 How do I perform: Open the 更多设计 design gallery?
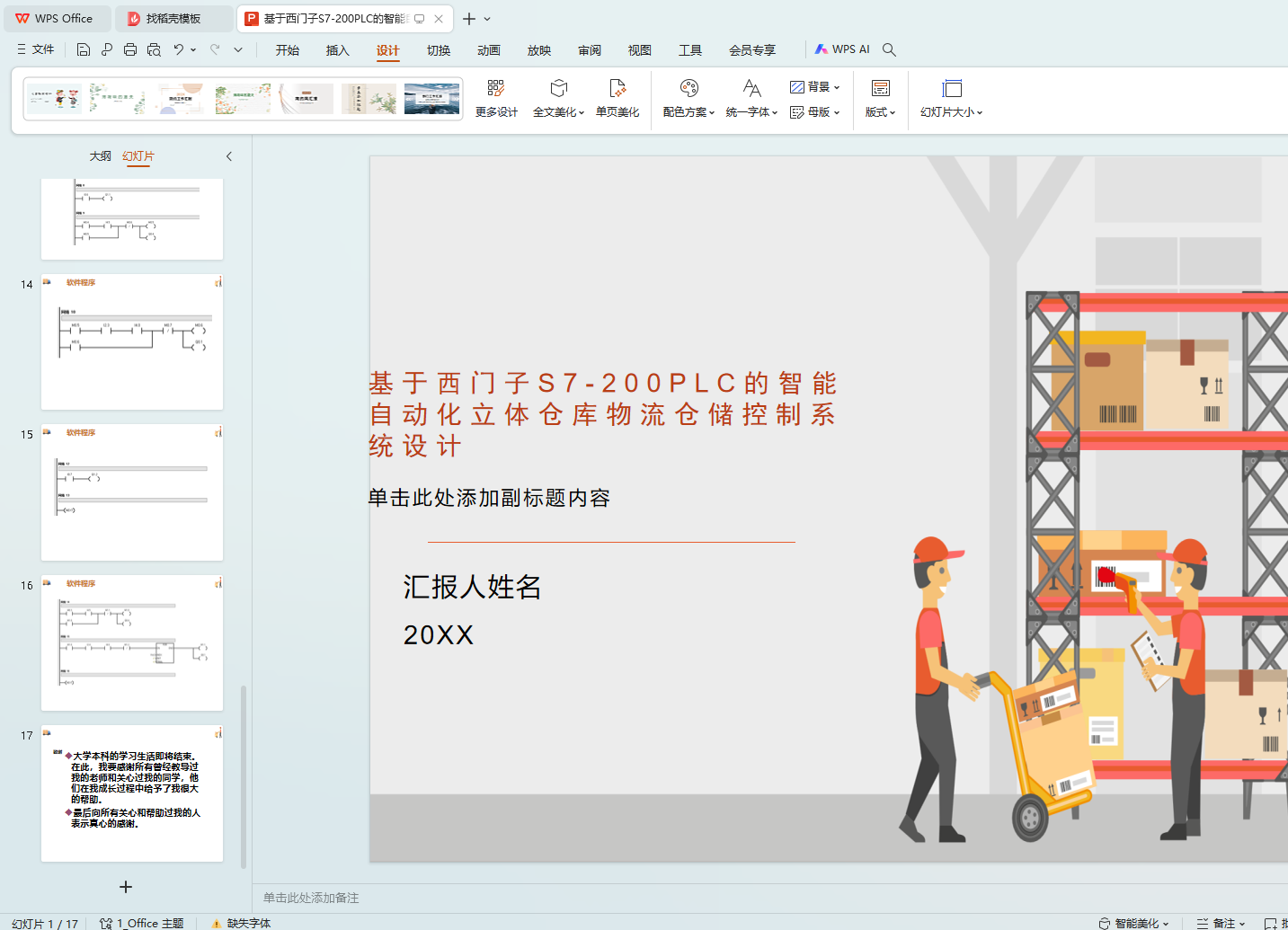click(x=496, y=99)
